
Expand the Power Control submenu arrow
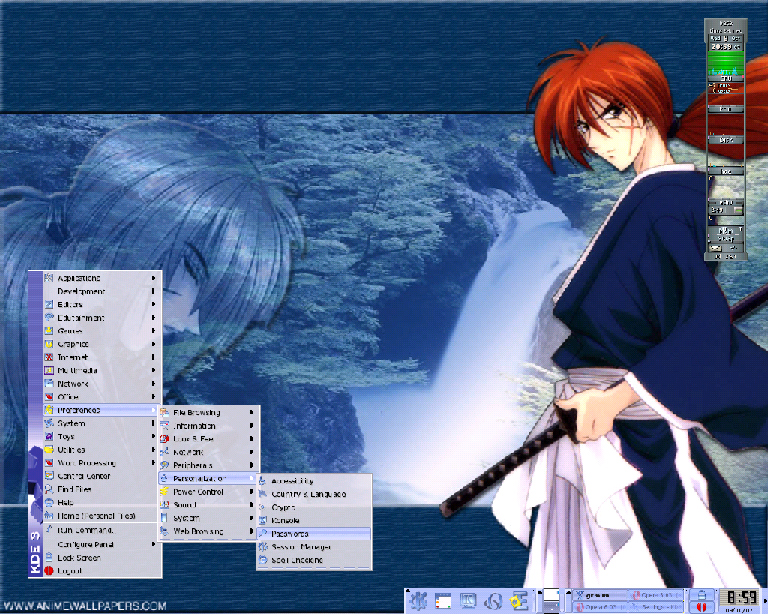[x=251, y=492]
